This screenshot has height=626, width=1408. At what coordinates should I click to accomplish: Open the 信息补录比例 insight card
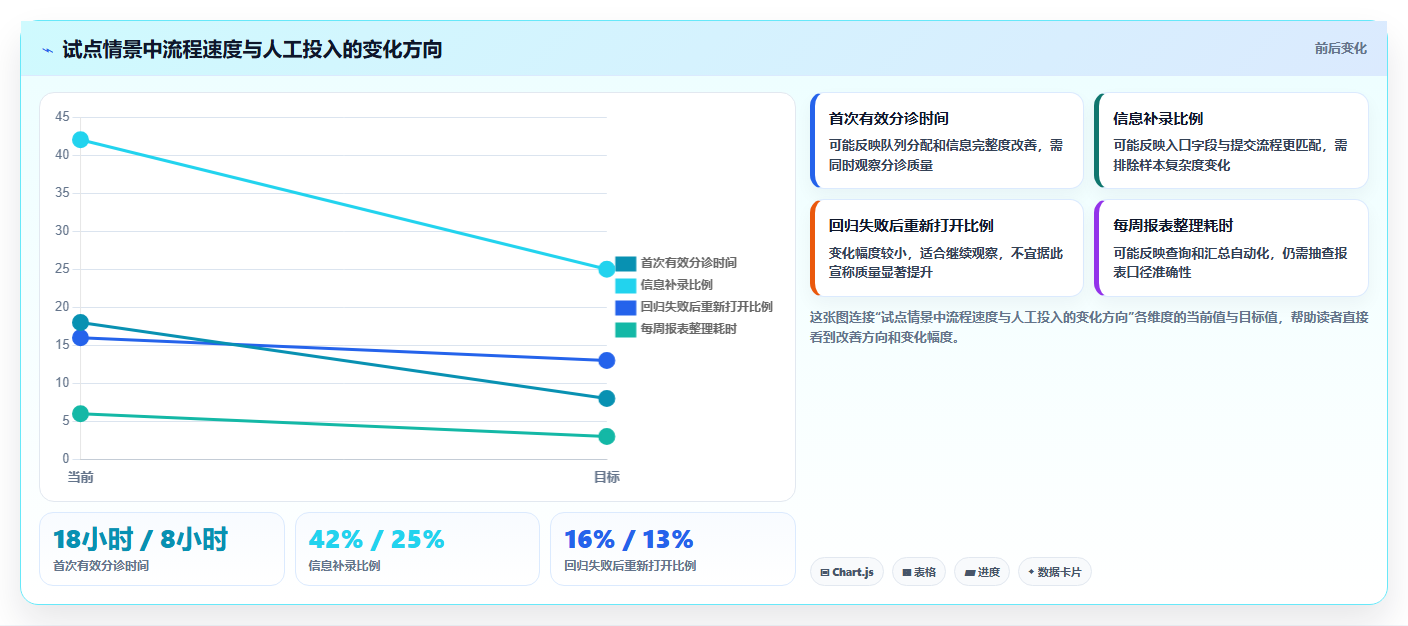pyautogui.click(x=1231, y=140)
